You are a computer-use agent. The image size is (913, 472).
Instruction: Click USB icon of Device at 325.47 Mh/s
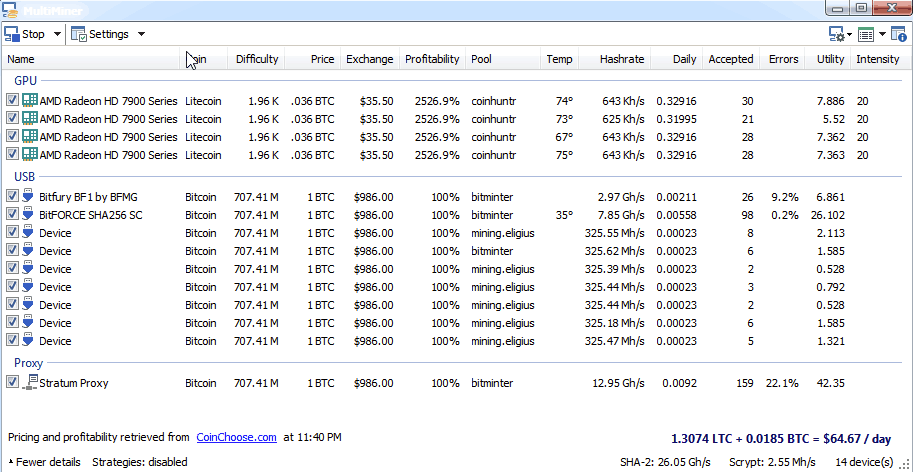pos(28,340)
